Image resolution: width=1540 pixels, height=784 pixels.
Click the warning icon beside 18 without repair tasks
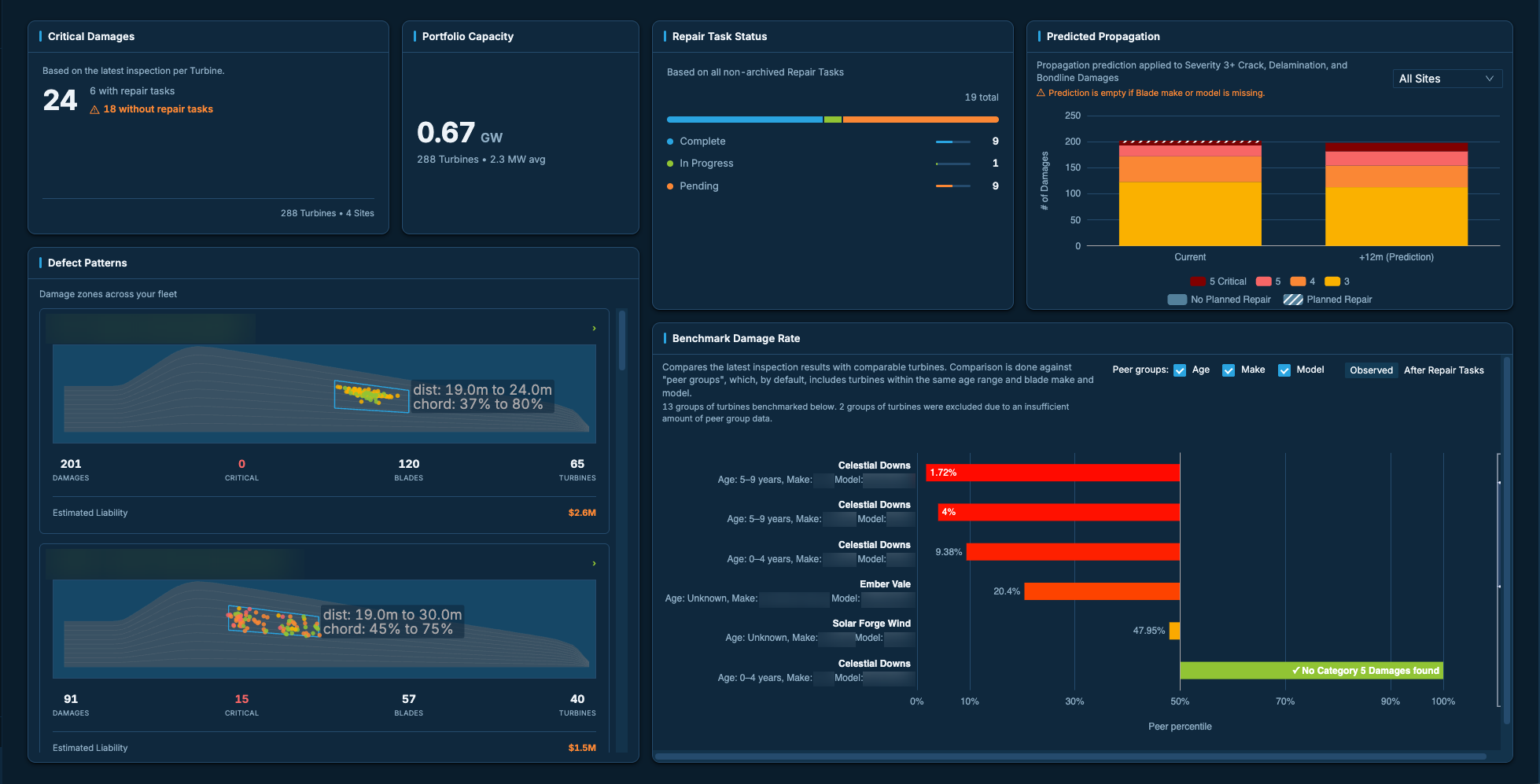pos(94,110)
